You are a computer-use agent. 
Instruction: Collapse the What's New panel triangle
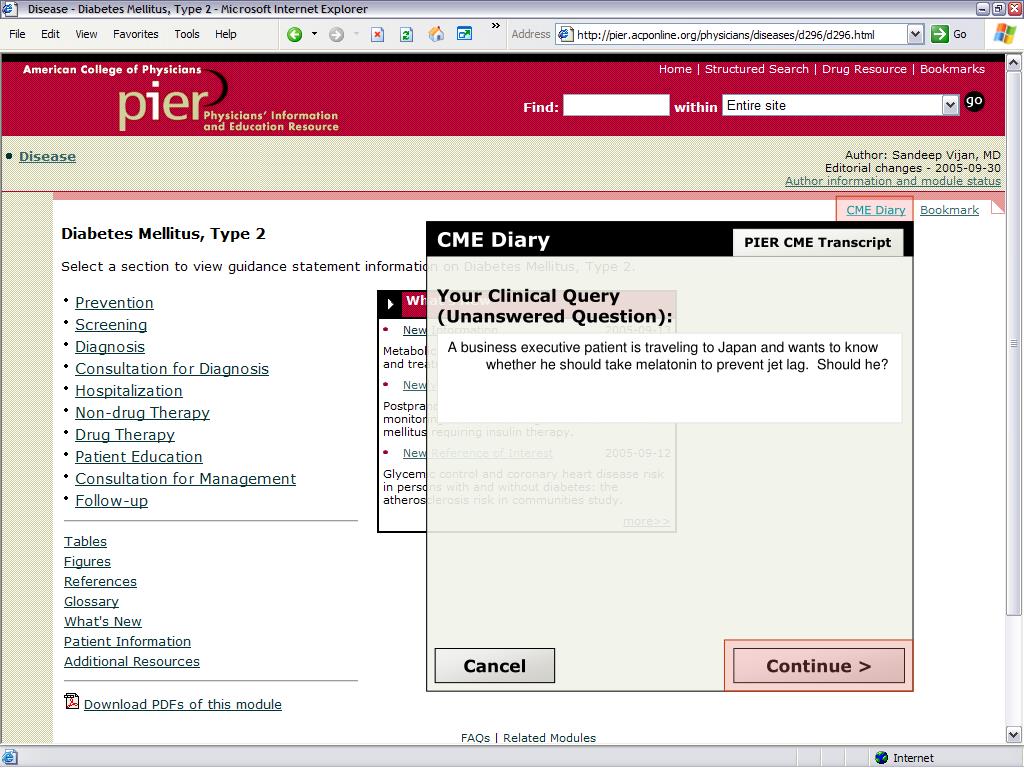click(x=390, y=304)
